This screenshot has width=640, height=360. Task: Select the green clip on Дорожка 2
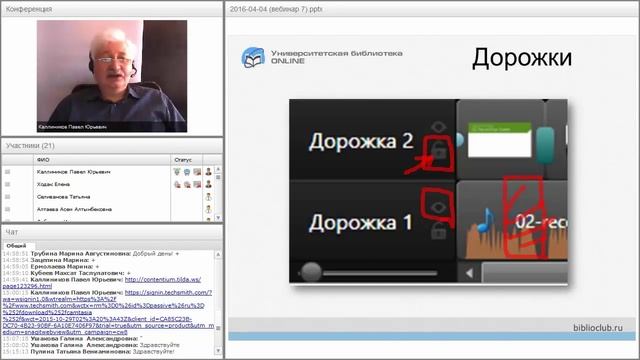coord(500,139)
